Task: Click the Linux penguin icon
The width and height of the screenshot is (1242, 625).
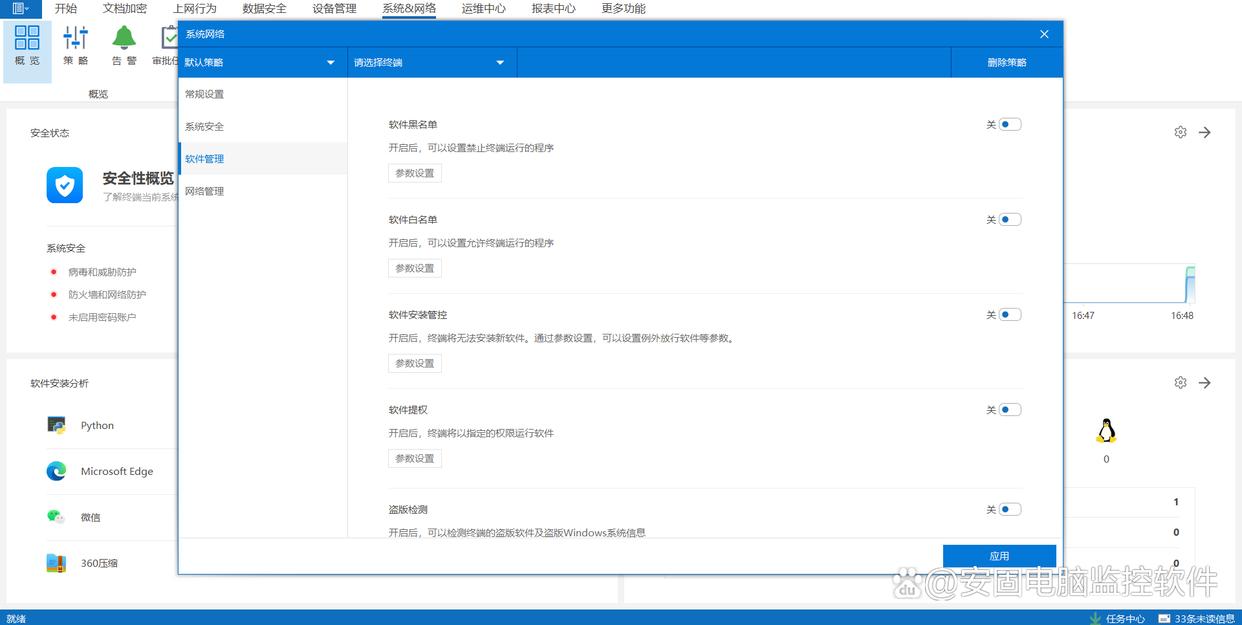Action: point(1105,431)
